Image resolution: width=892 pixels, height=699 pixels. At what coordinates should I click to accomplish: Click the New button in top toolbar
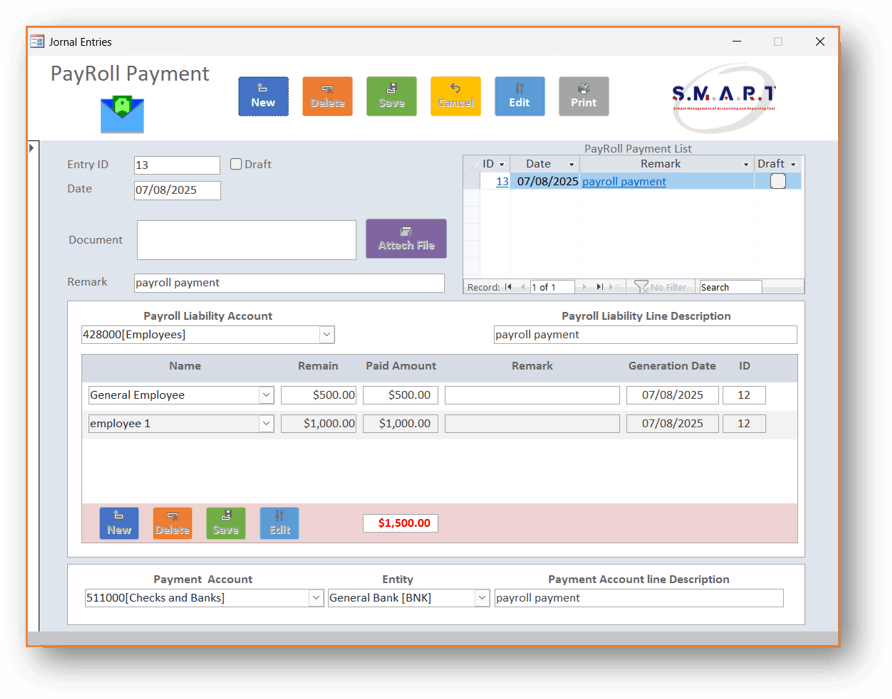point(263,96)
